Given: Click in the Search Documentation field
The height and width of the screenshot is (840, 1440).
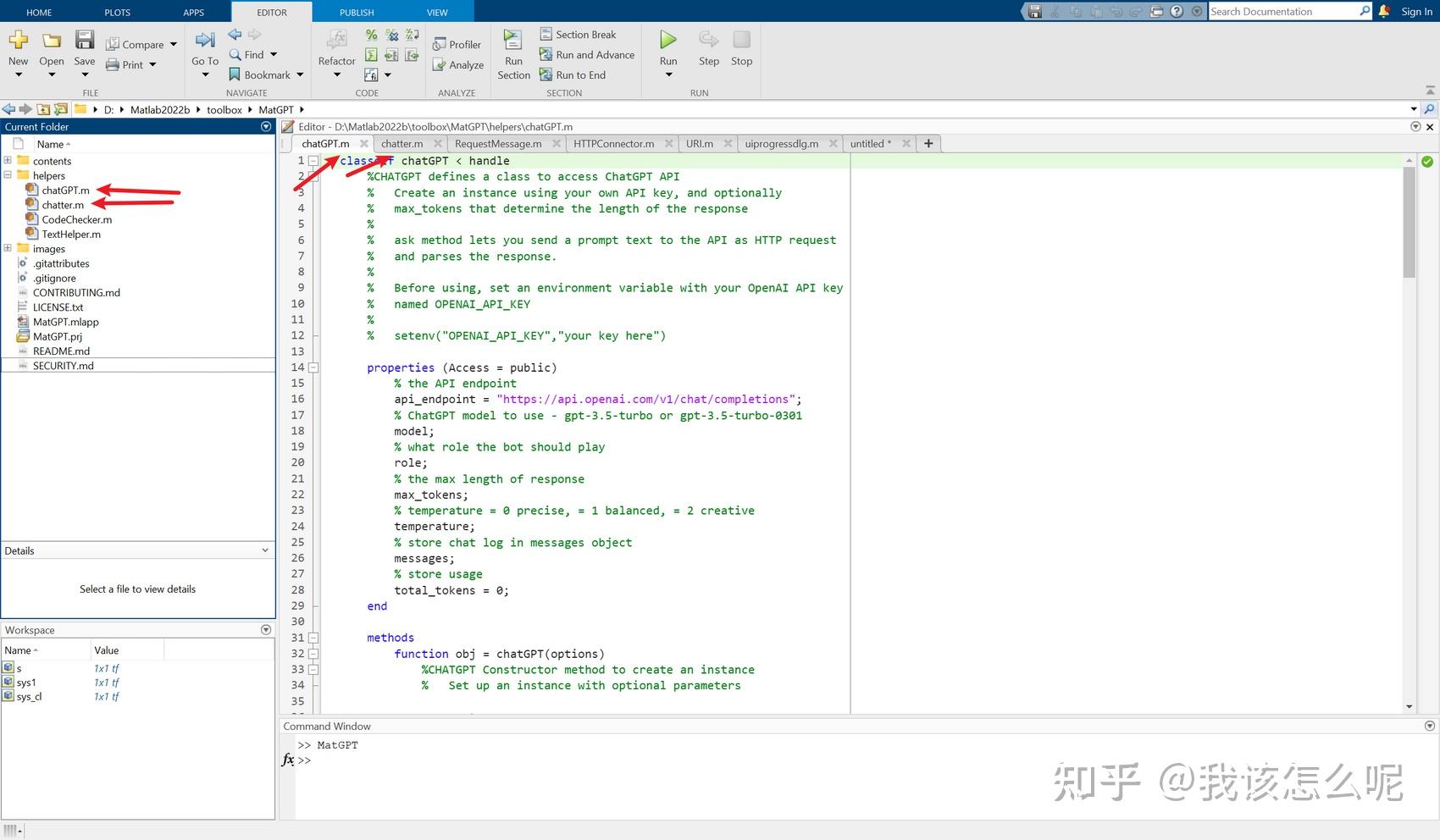Looking at the screenshot, I should click(x=1283, y=11).
